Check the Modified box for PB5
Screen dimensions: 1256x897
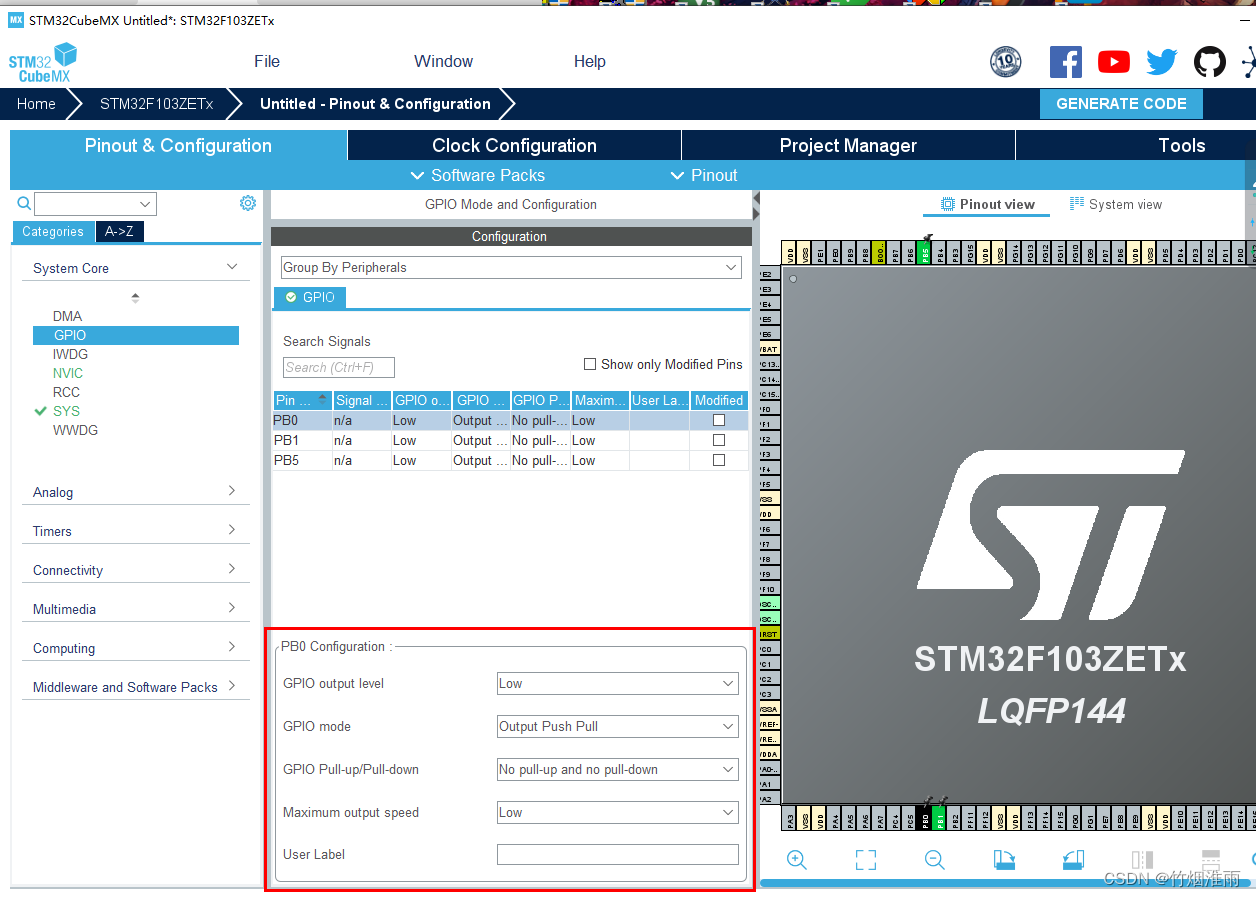pyautogui.click(x=719, y=460)
